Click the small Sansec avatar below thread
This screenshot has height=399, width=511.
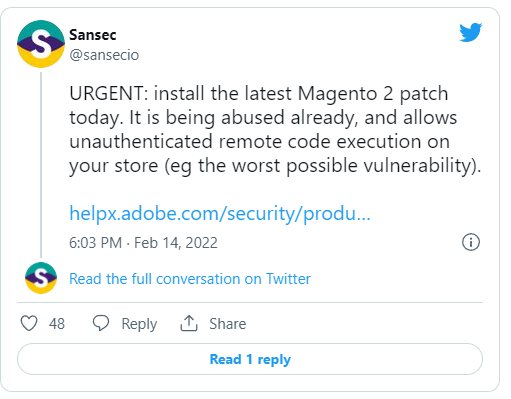click(x=41, y=278)
